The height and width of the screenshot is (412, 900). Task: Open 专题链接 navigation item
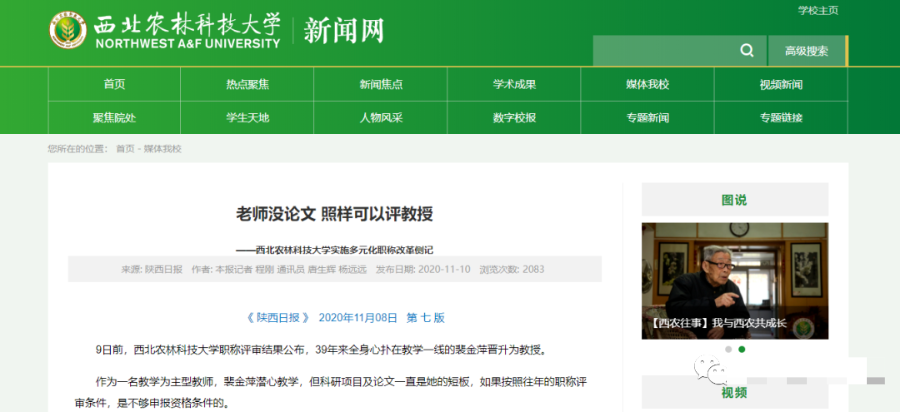[x=780, y=117]
